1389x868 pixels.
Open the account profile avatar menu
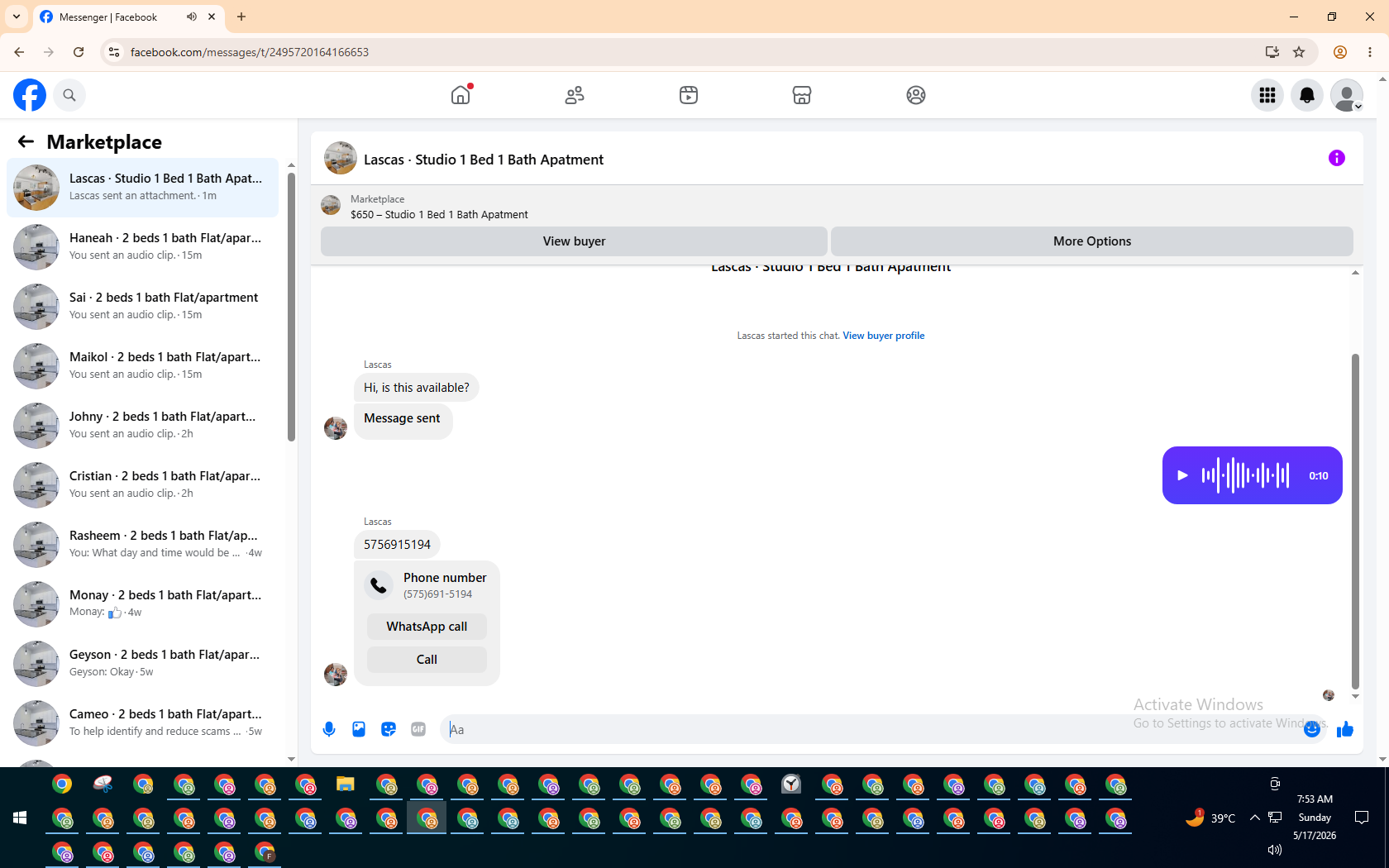[1347, 95]
